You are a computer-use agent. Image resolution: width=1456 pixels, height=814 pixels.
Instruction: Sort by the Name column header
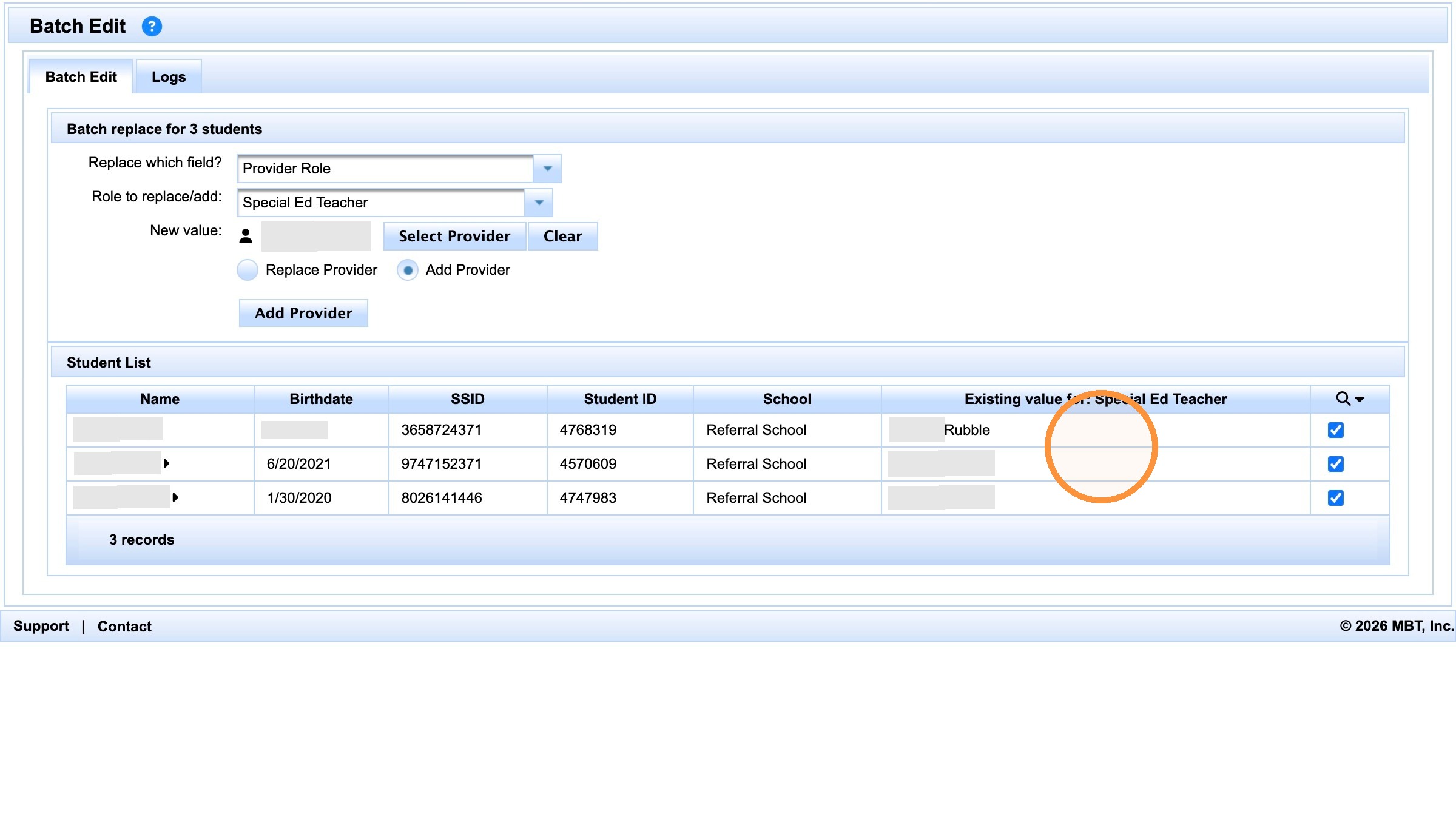pyautogui.click(x=160, y=399)
